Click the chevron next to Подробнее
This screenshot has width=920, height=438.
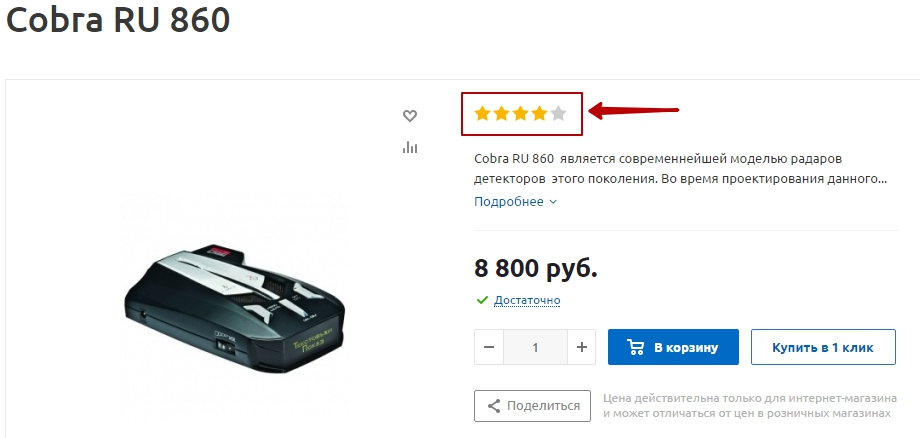coord(553,202)
